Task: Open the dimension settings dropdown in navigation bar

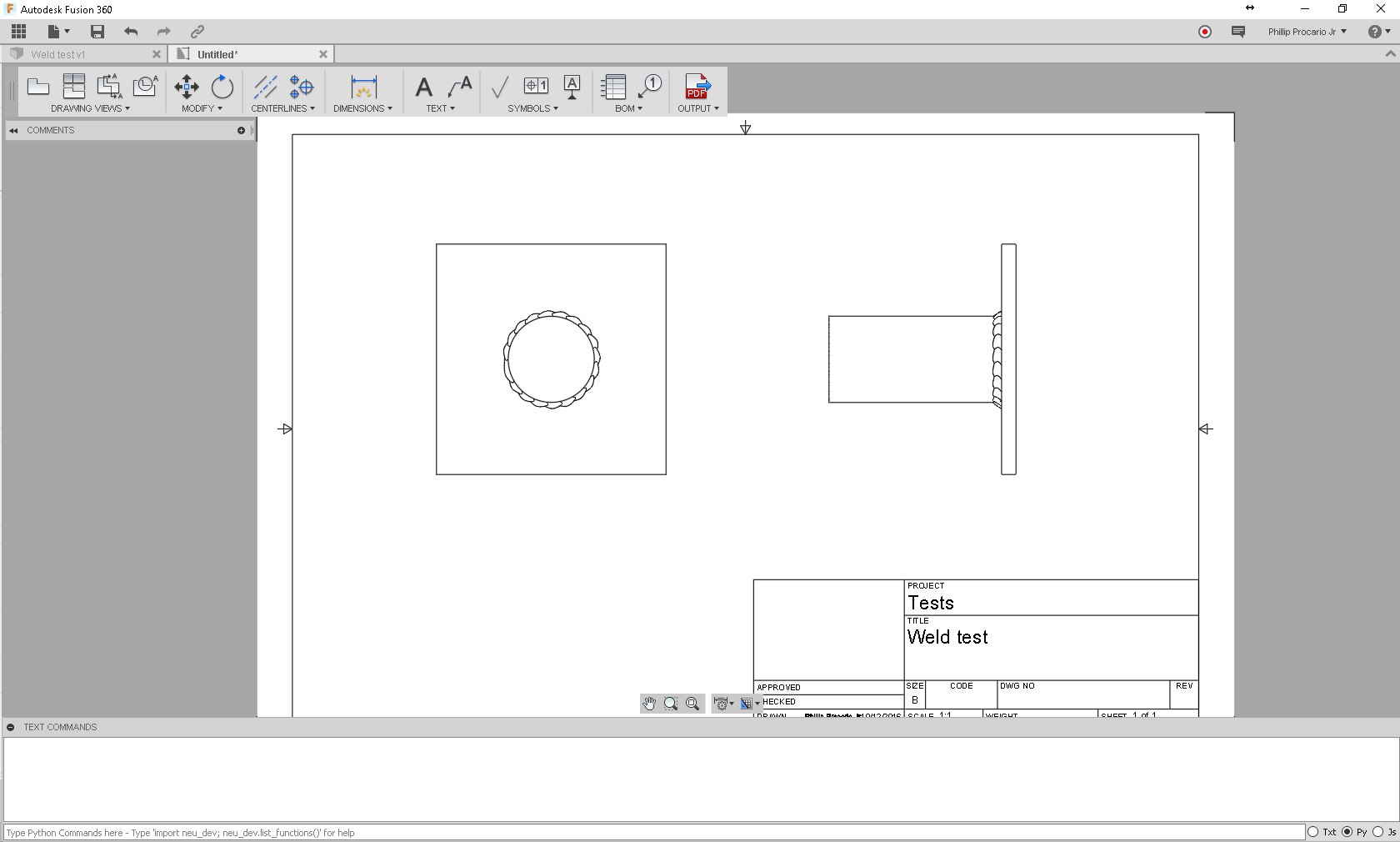Action: [x=724, y=704]
